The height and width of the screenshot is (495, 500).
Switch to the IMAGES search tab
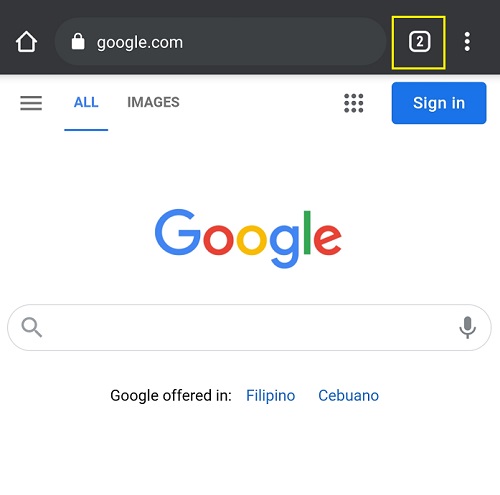coord(153,102)
